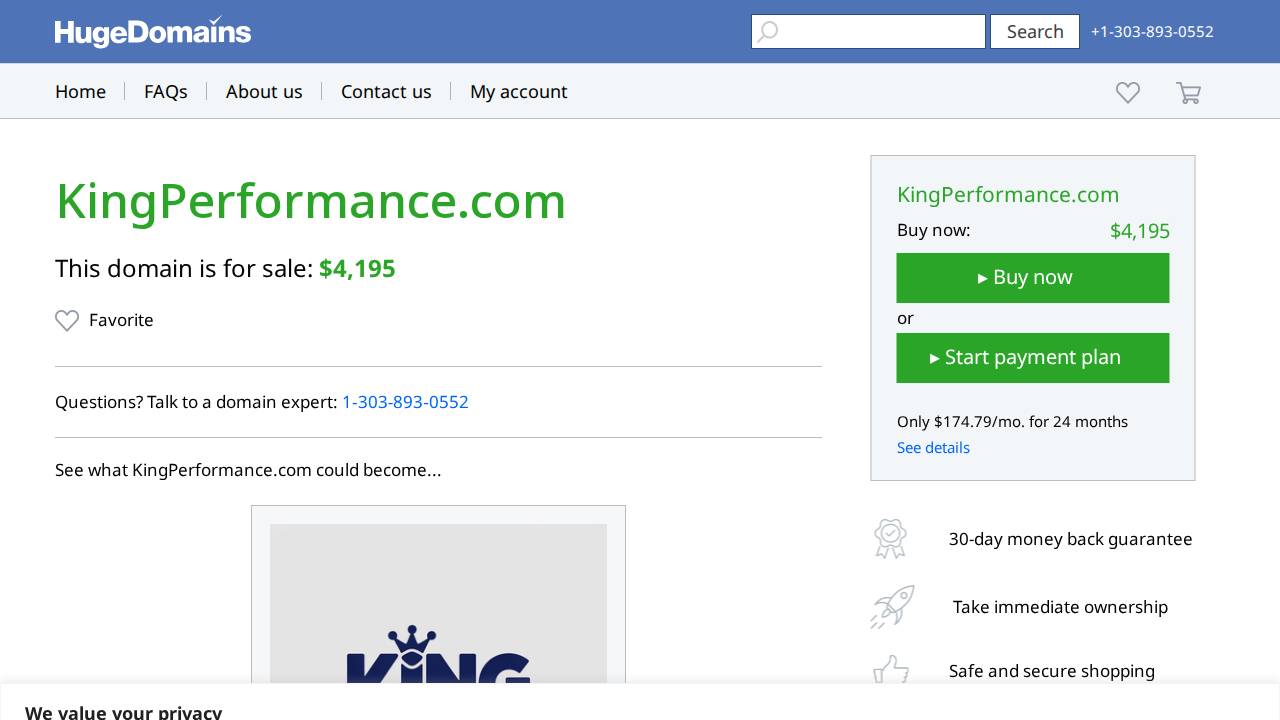Open About us page
Screen dimensions: 1280x720
(264, 91)
